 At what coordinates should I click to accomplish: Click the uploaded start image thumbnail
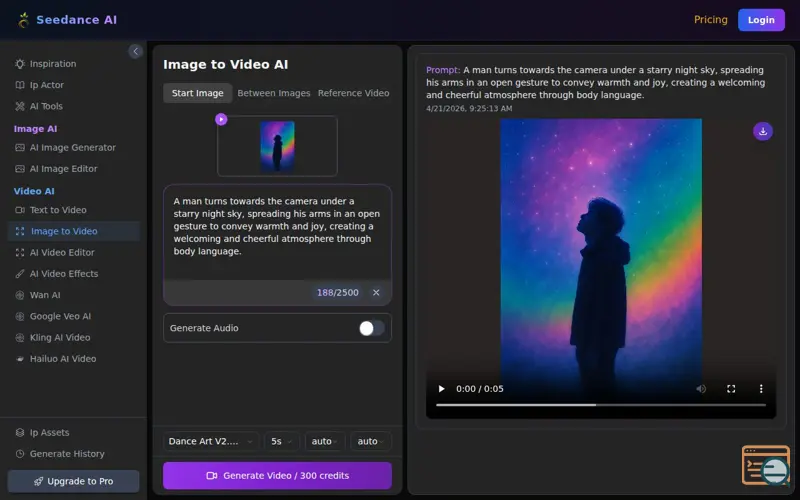pyautogui.click(x=277, y=146)
